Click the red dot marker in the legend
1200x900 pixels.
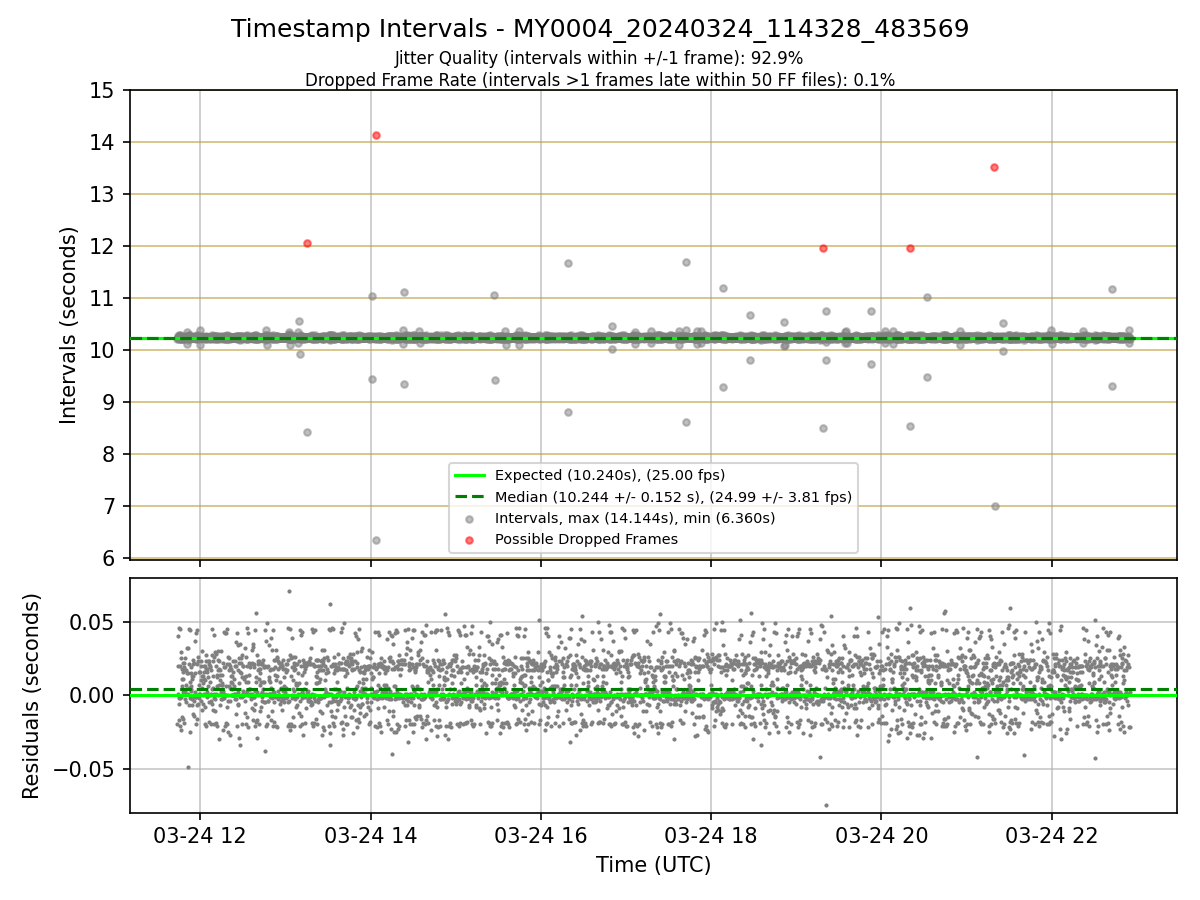(470, 539)
